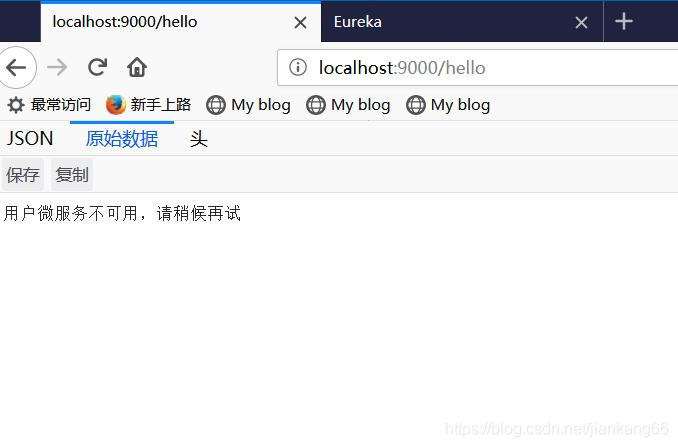The image size is (678, 447).
Task: Show site information for localhost
Action: click(x=298, y=67)
